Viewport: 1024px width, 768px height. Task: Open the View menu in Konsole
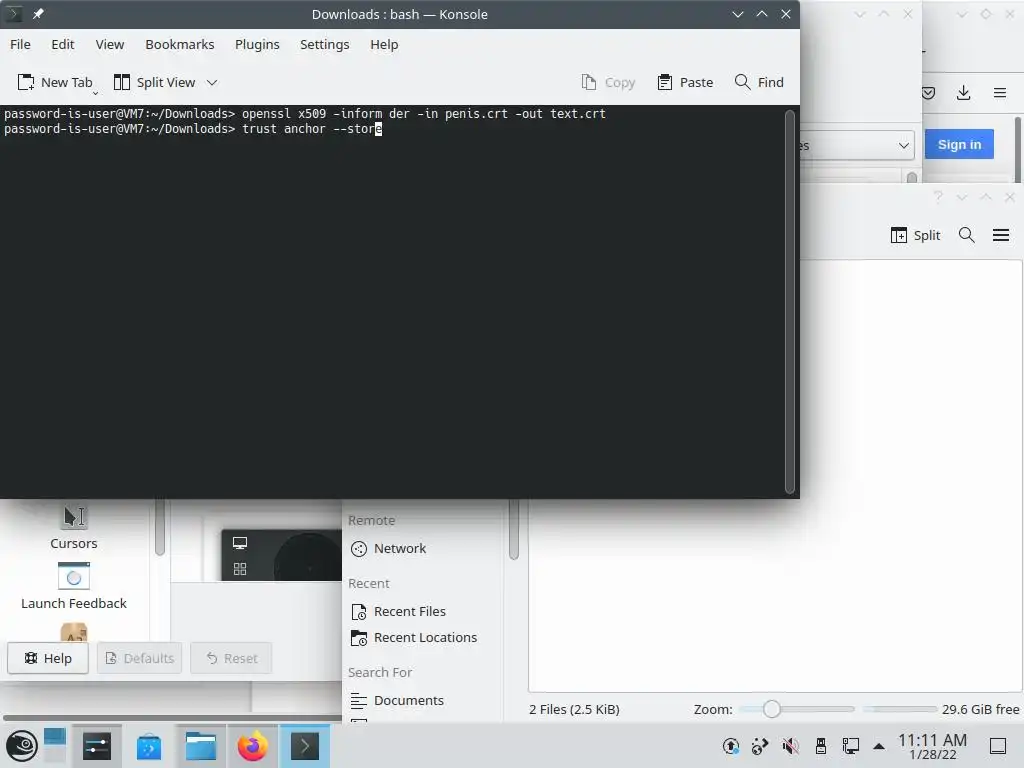(x=110, y=44)
